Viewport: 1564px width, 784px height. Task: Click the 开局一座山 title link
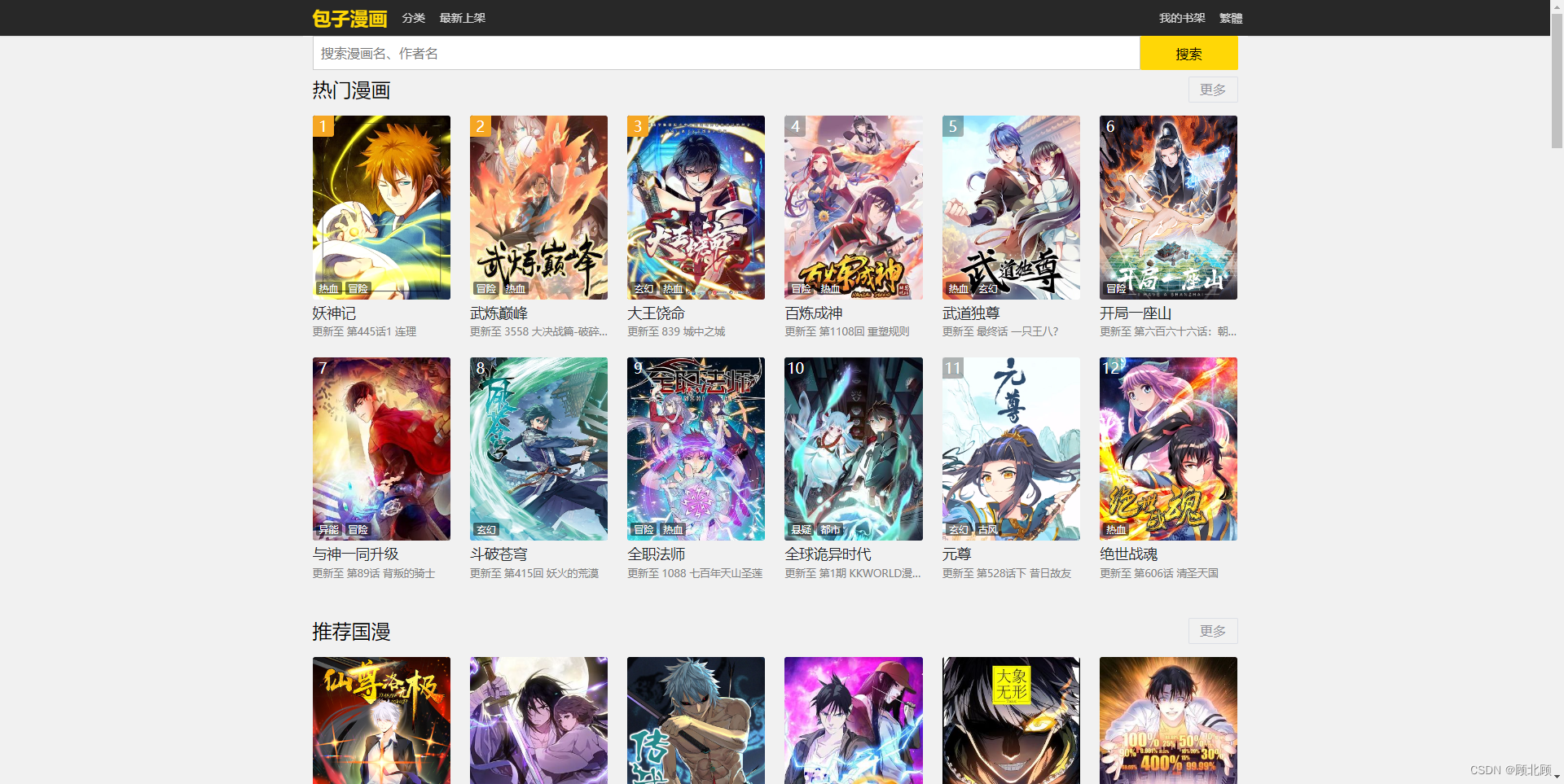click(1136, 313)
